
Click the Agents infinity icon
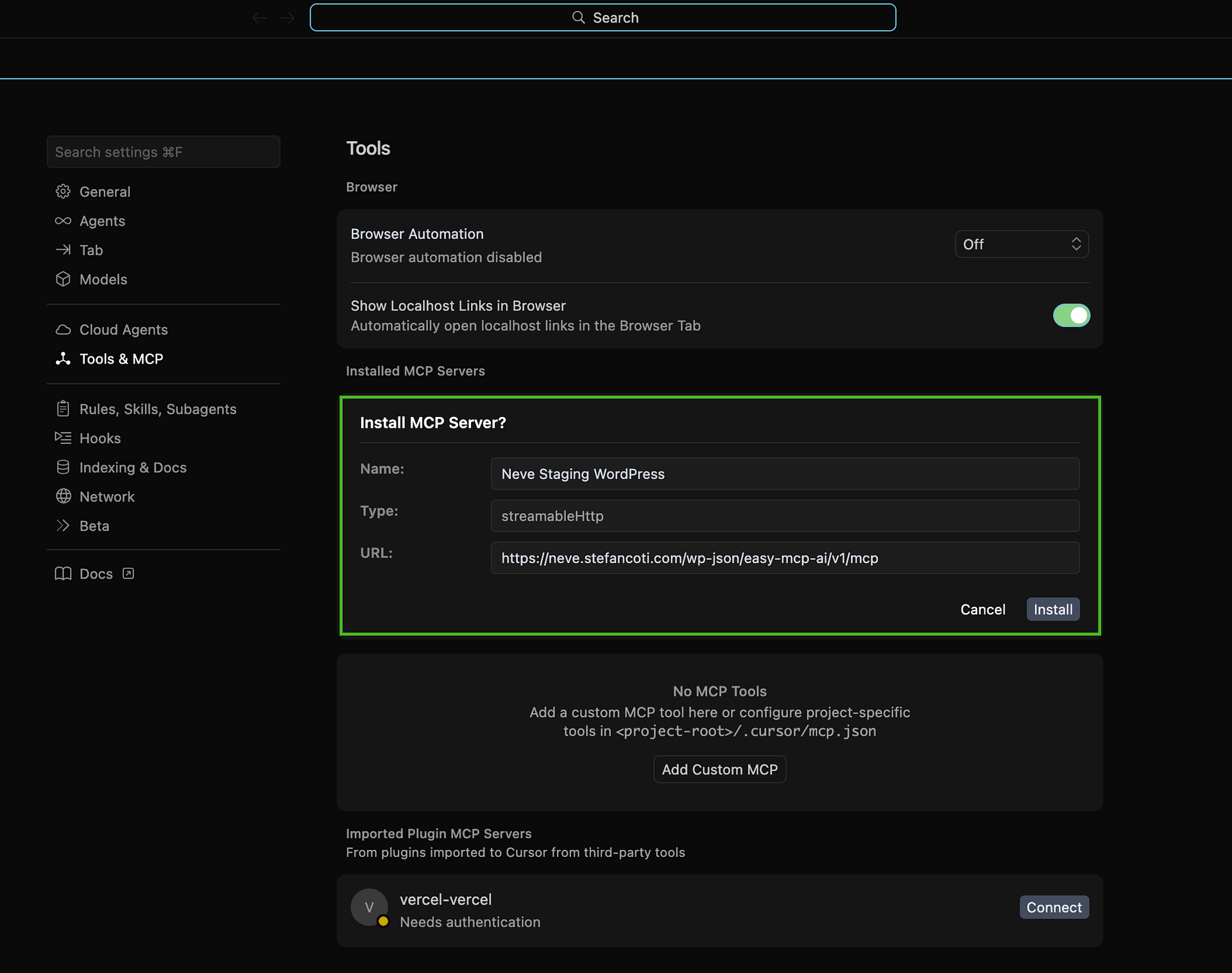(x=63, y=221)
